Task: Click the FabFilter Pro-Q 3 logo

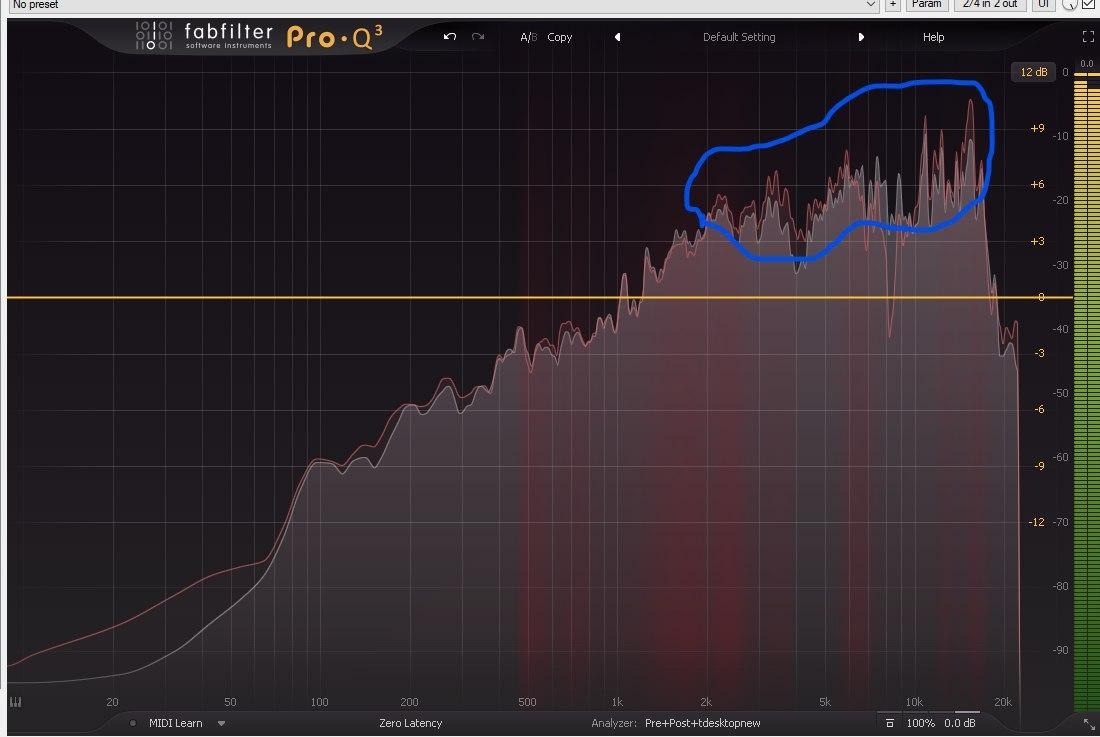Action: point(259,36)
